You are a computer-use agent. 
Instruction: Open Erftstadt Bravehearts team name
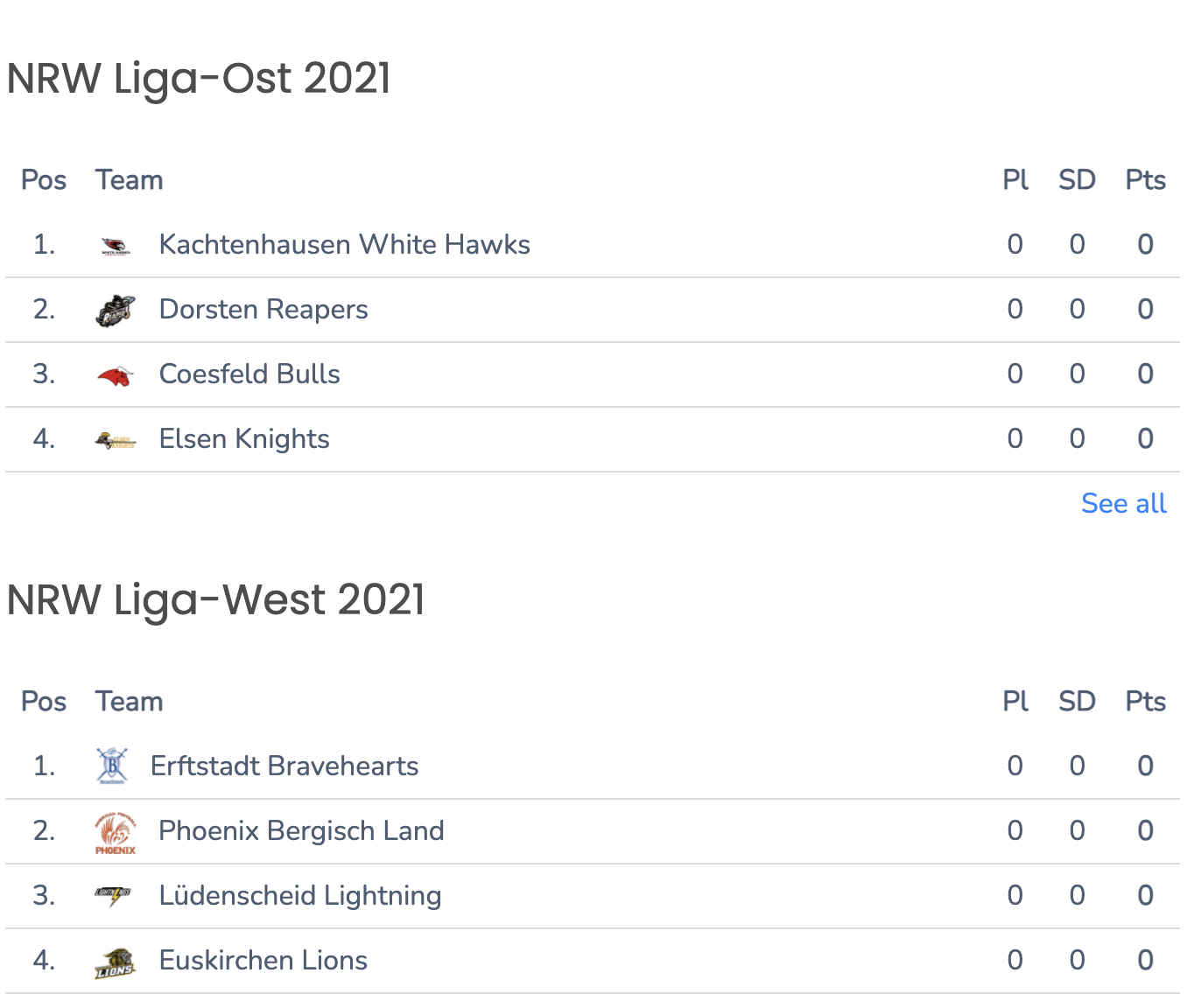point(284,766)
